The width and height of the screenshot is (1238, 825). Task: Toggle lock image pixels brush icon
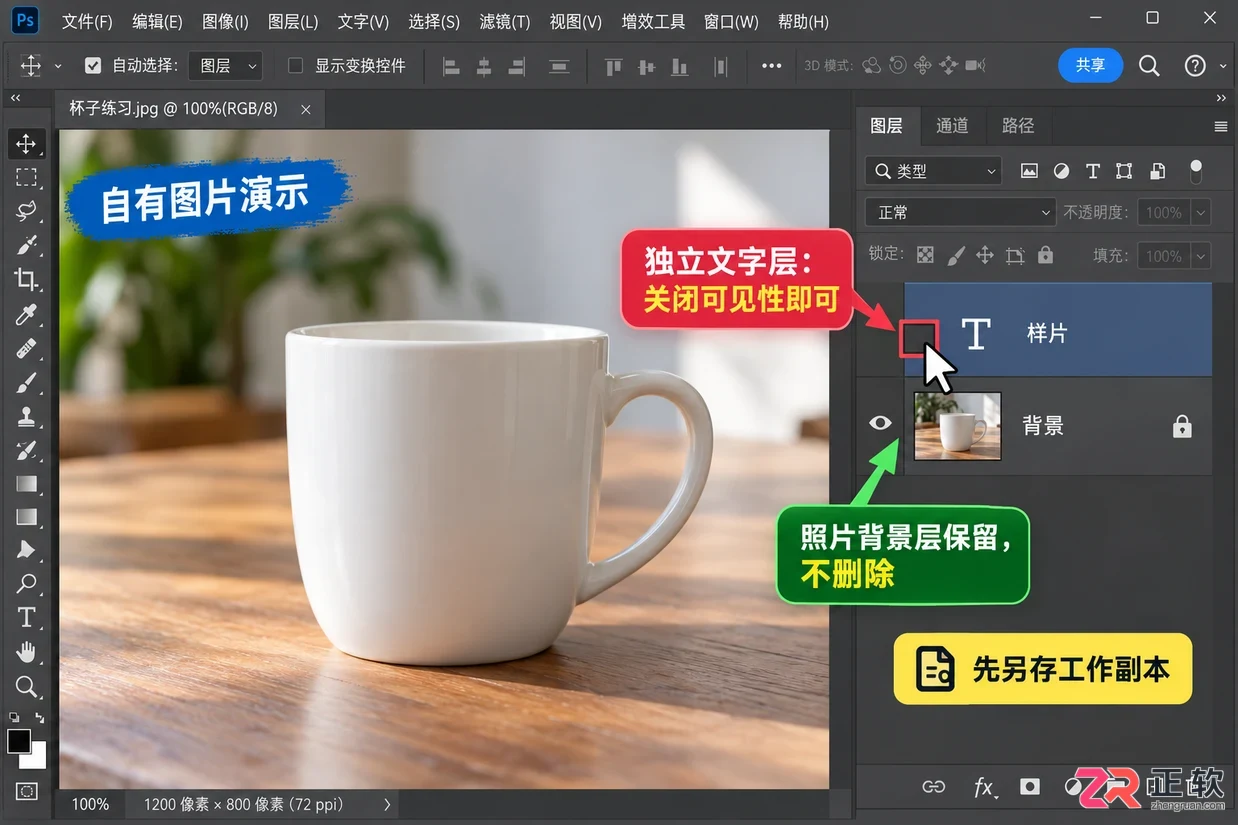[x=955, y=256]
